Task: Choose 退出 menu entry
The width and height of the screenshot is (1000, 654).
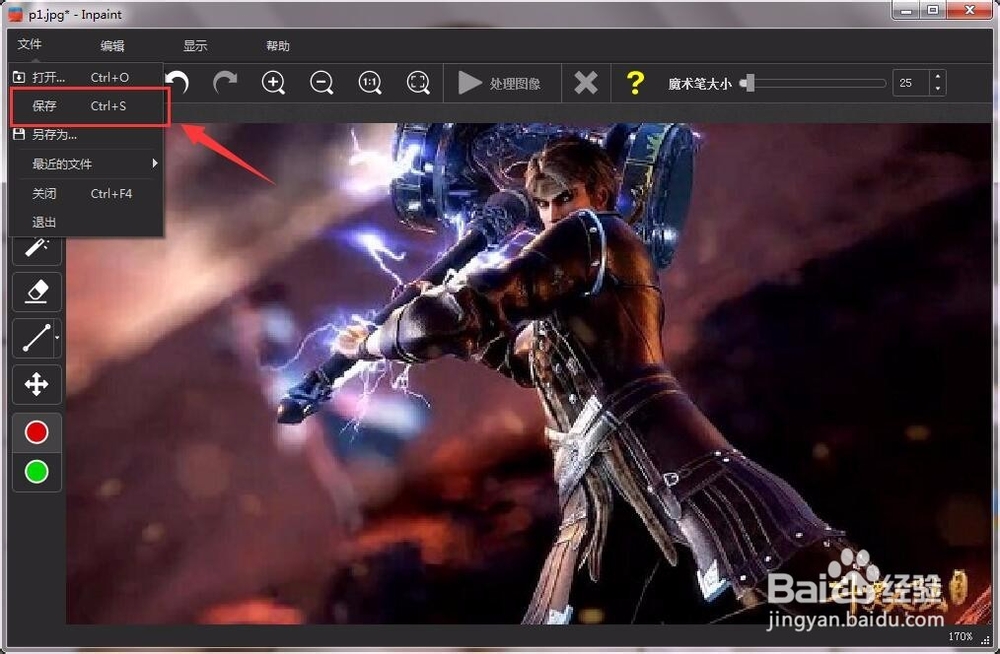Action: [x=87, y=222]
